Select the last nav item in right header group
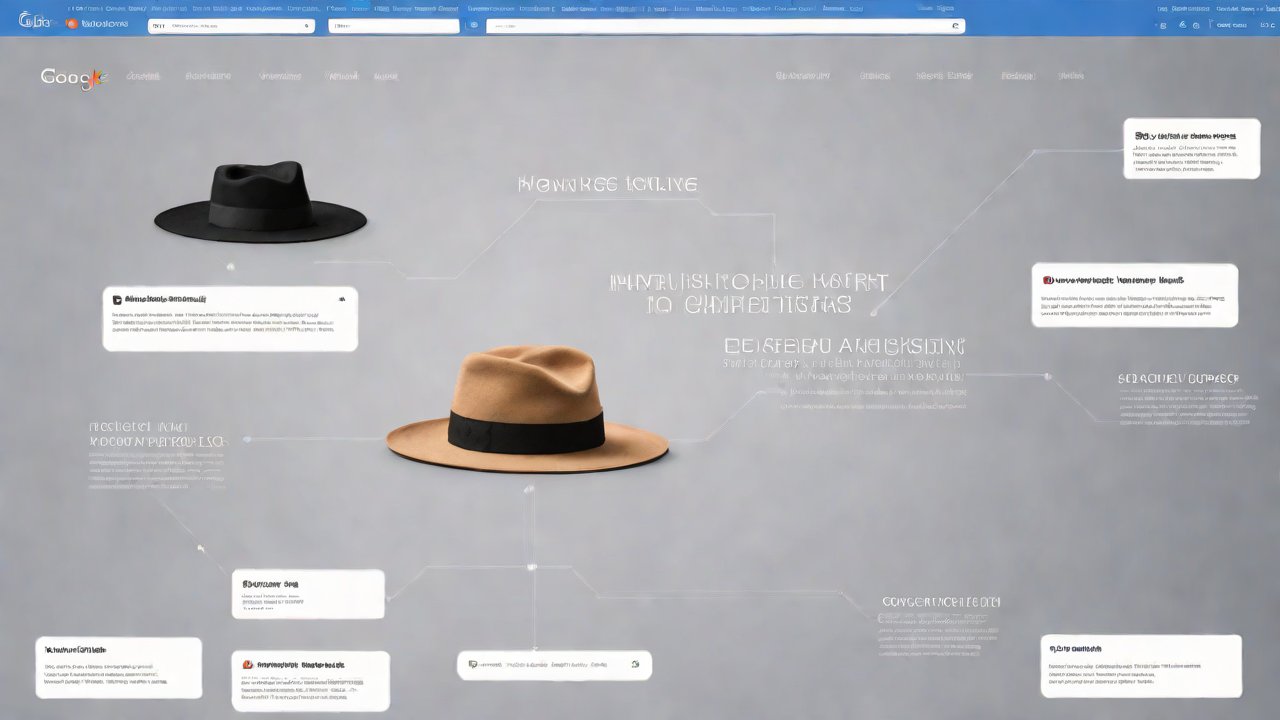Viewport: 1280px width, 720px height. click(x=1071, y=76)
